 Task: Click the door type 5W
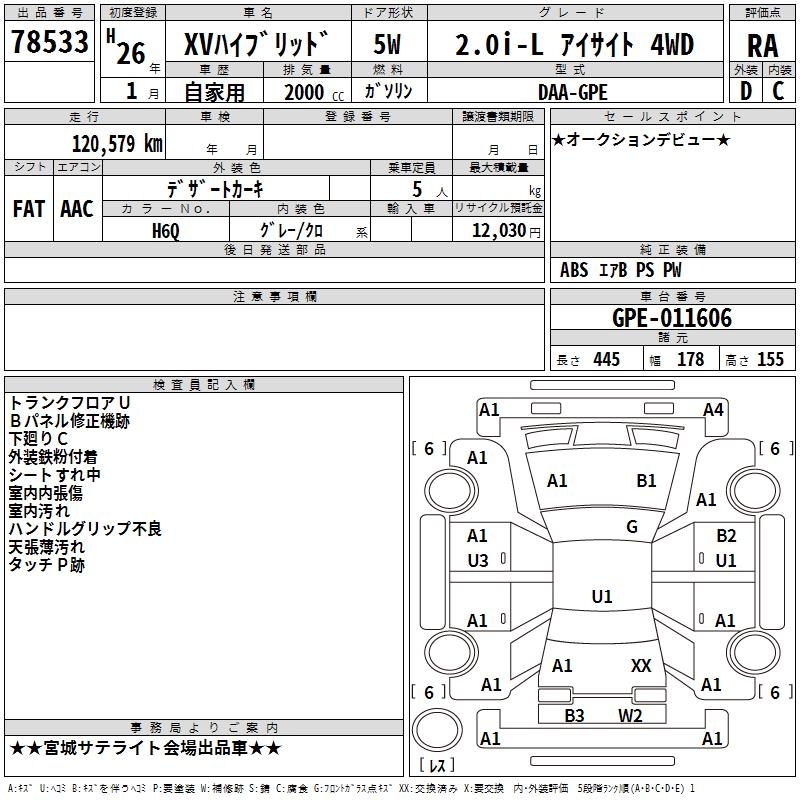(387, 44)
